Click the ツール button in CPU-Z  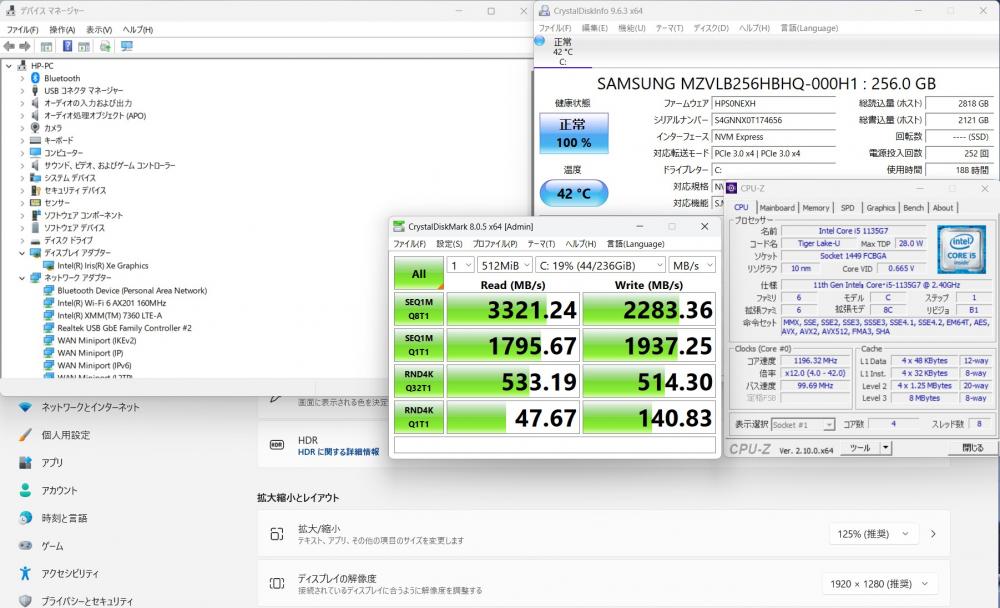point(860,449)
